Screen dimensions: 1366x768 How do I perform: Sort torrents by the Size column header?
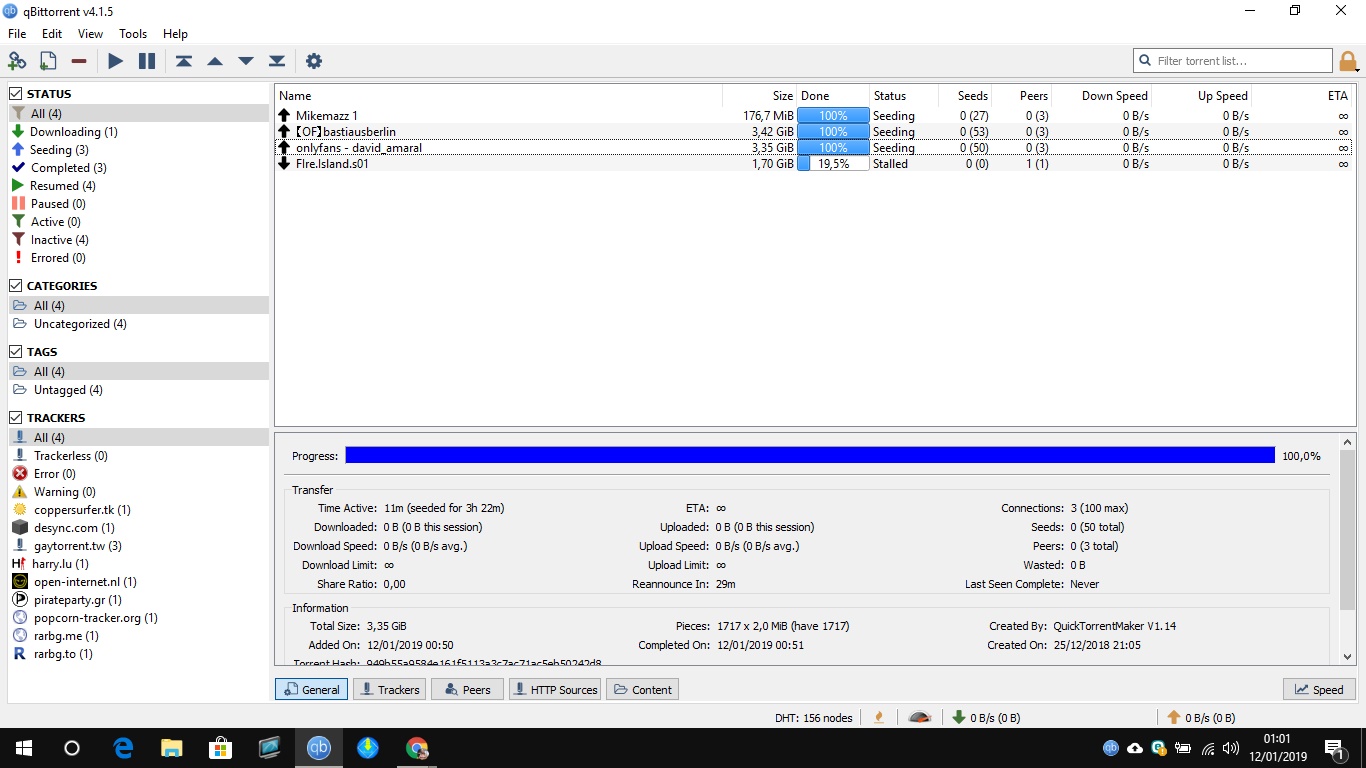click(x=782, y=96)
